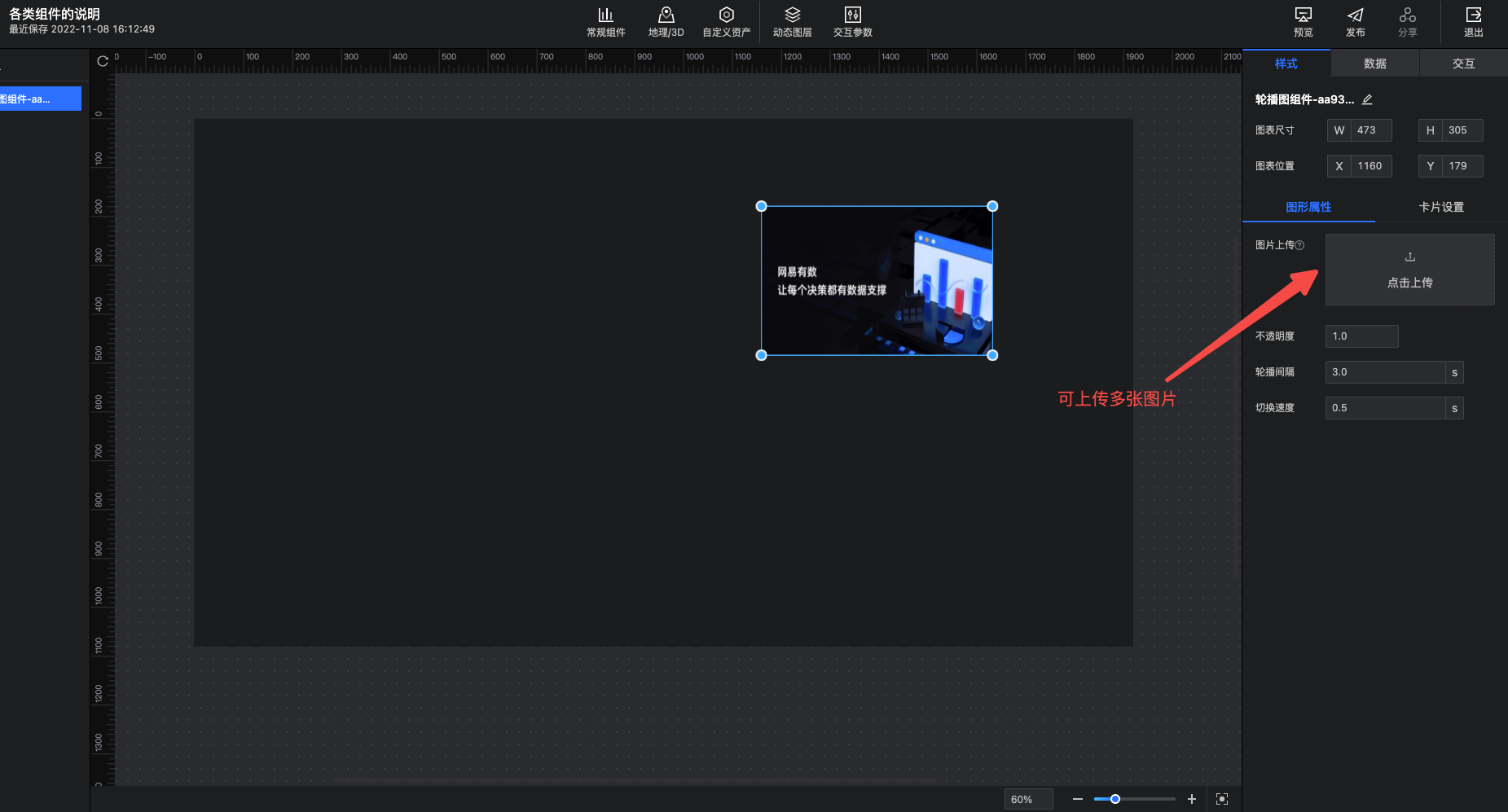Open the 常规组件 chart components menu
This screenshot has height=812, width=1508.
[605, 22]
